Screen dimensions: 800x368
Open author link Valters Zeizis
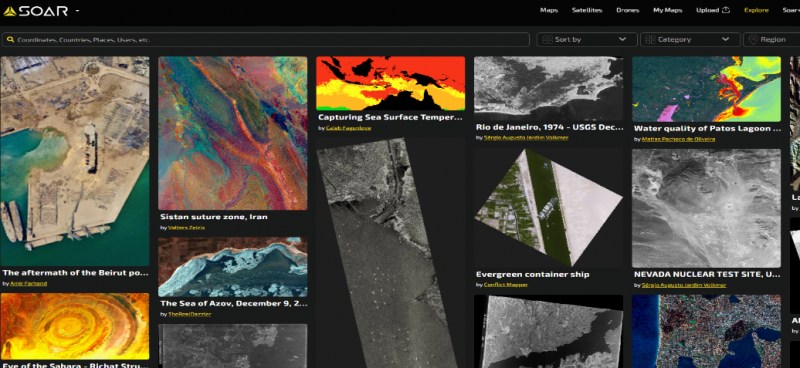[x=186, y=228]
